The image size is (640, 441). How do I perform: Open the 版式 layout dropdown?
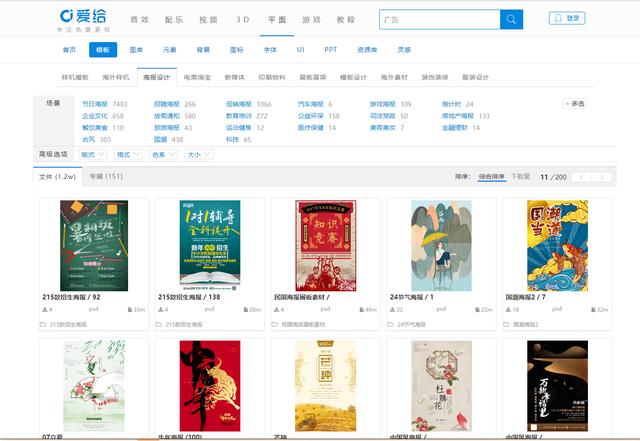(92, 155)
